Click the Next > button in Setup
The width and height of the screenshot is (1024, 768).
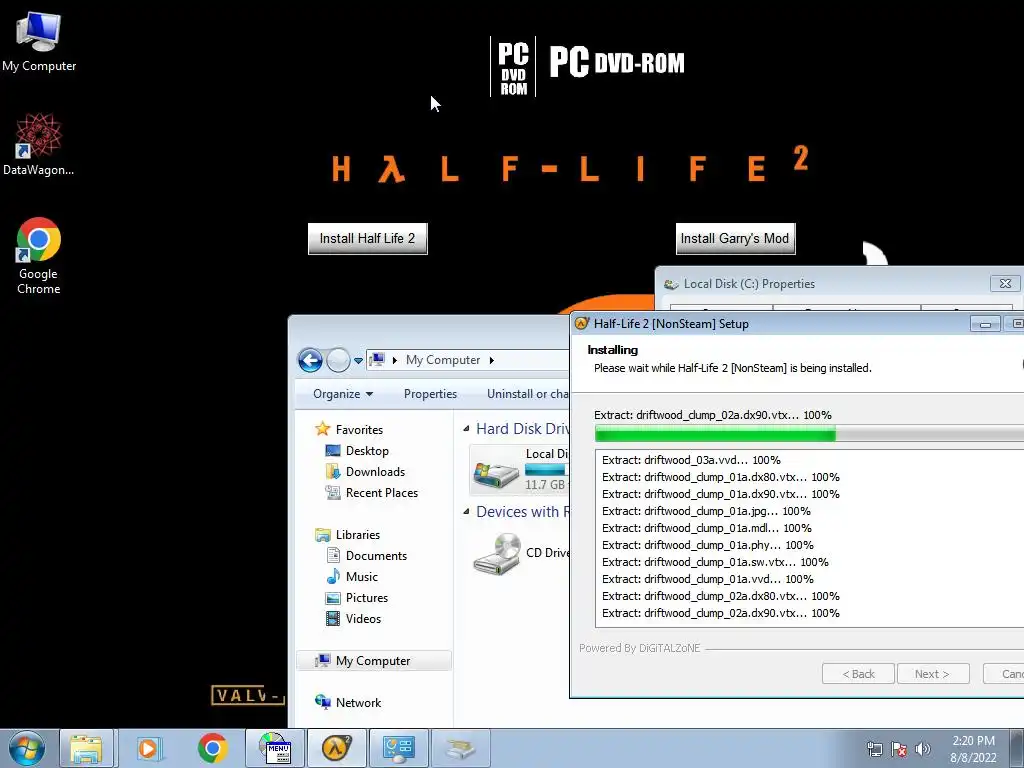pos(933,674)
